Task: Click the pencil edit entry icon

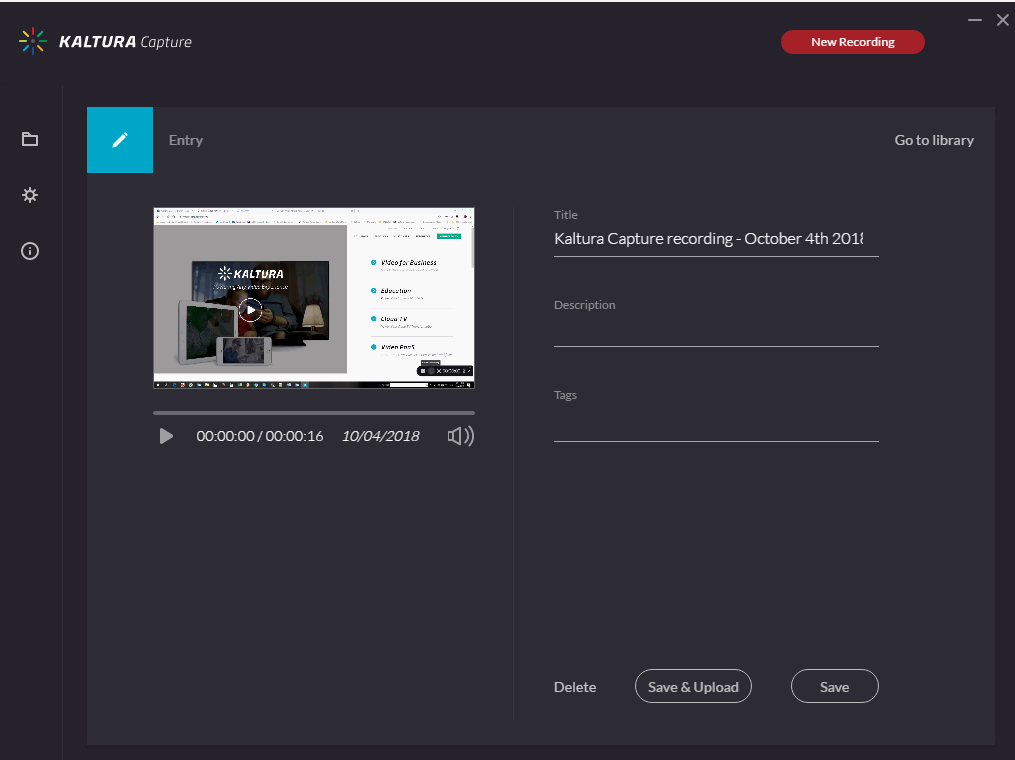Action: tap(120, 140)
